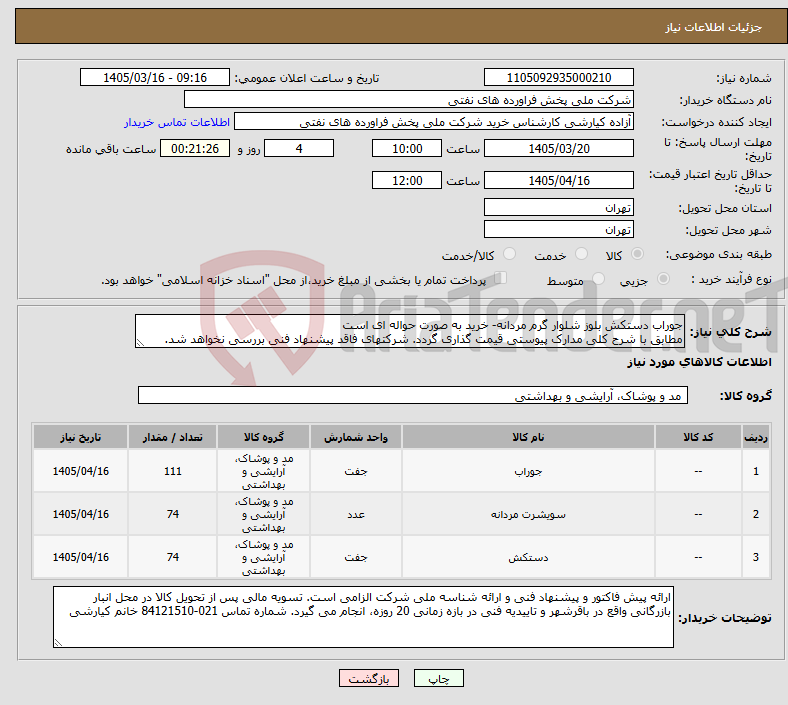Click the delivery city field تهران
This screenshot has height=705, width=788.
pos(559,229)
